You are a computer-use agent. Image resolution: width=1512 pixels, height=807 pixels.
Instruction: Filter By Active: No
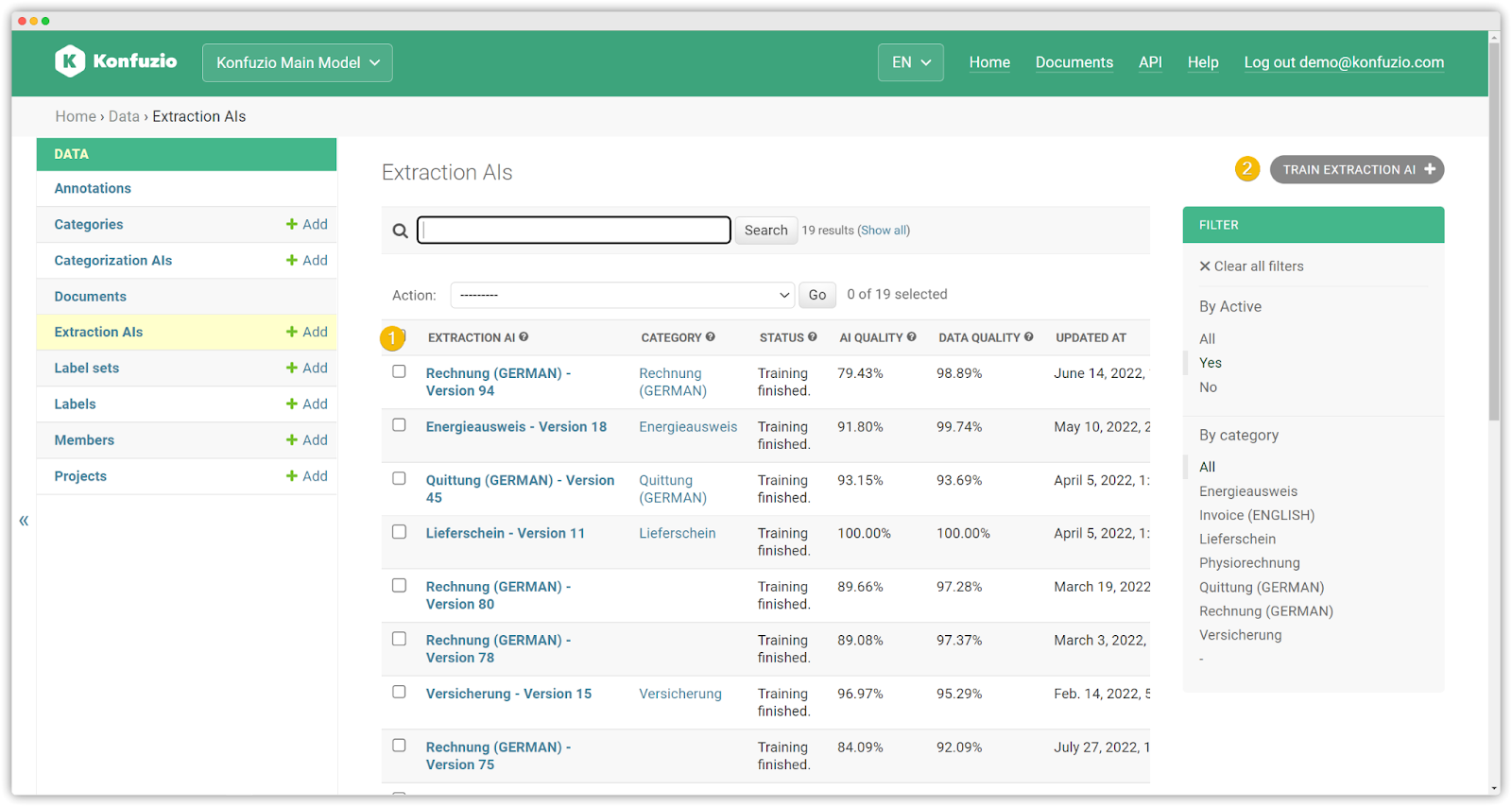click(x=1208, y=387)
